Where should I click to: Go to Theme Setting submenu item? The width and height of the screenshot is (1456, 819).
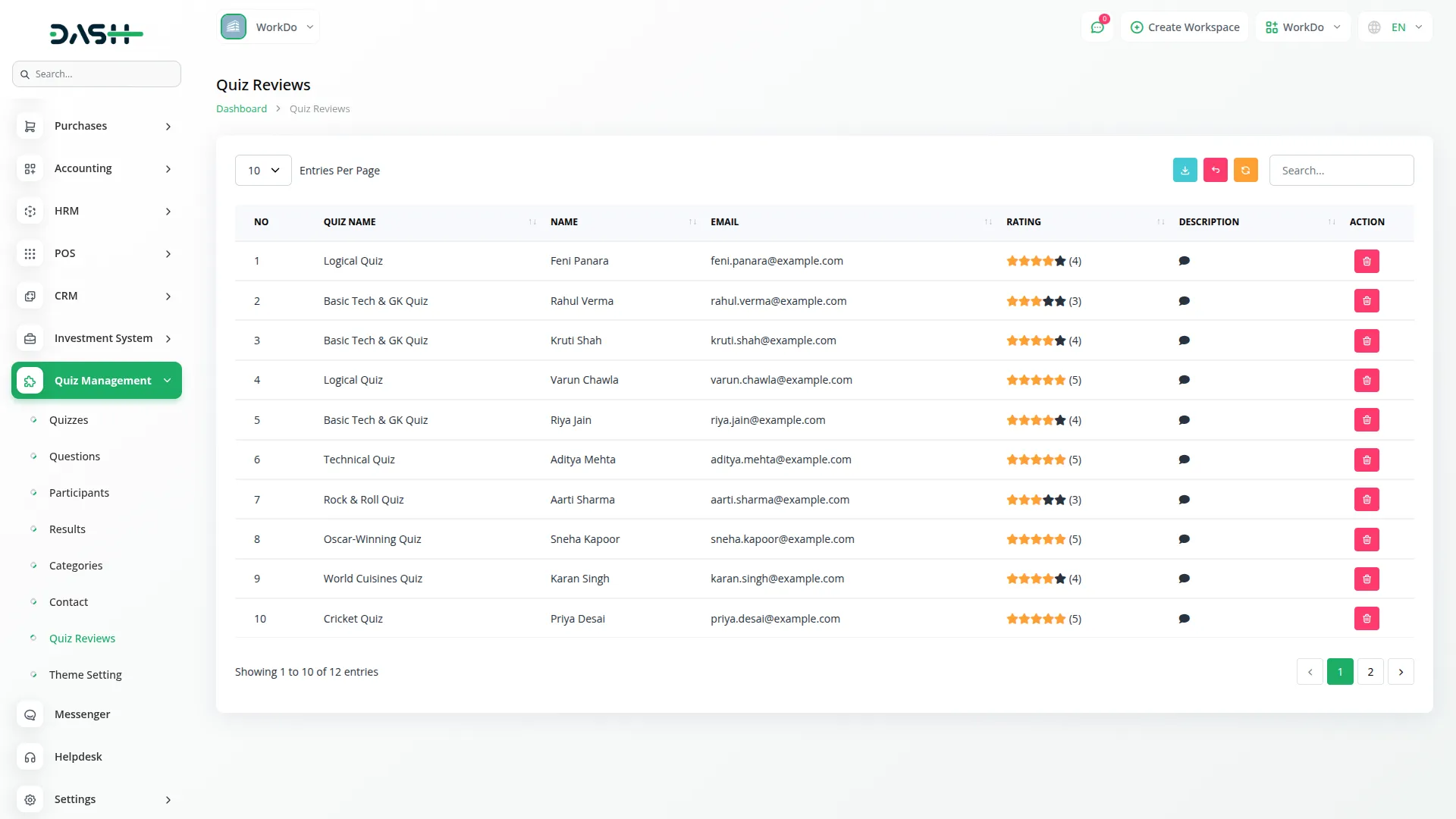point(85,675)
